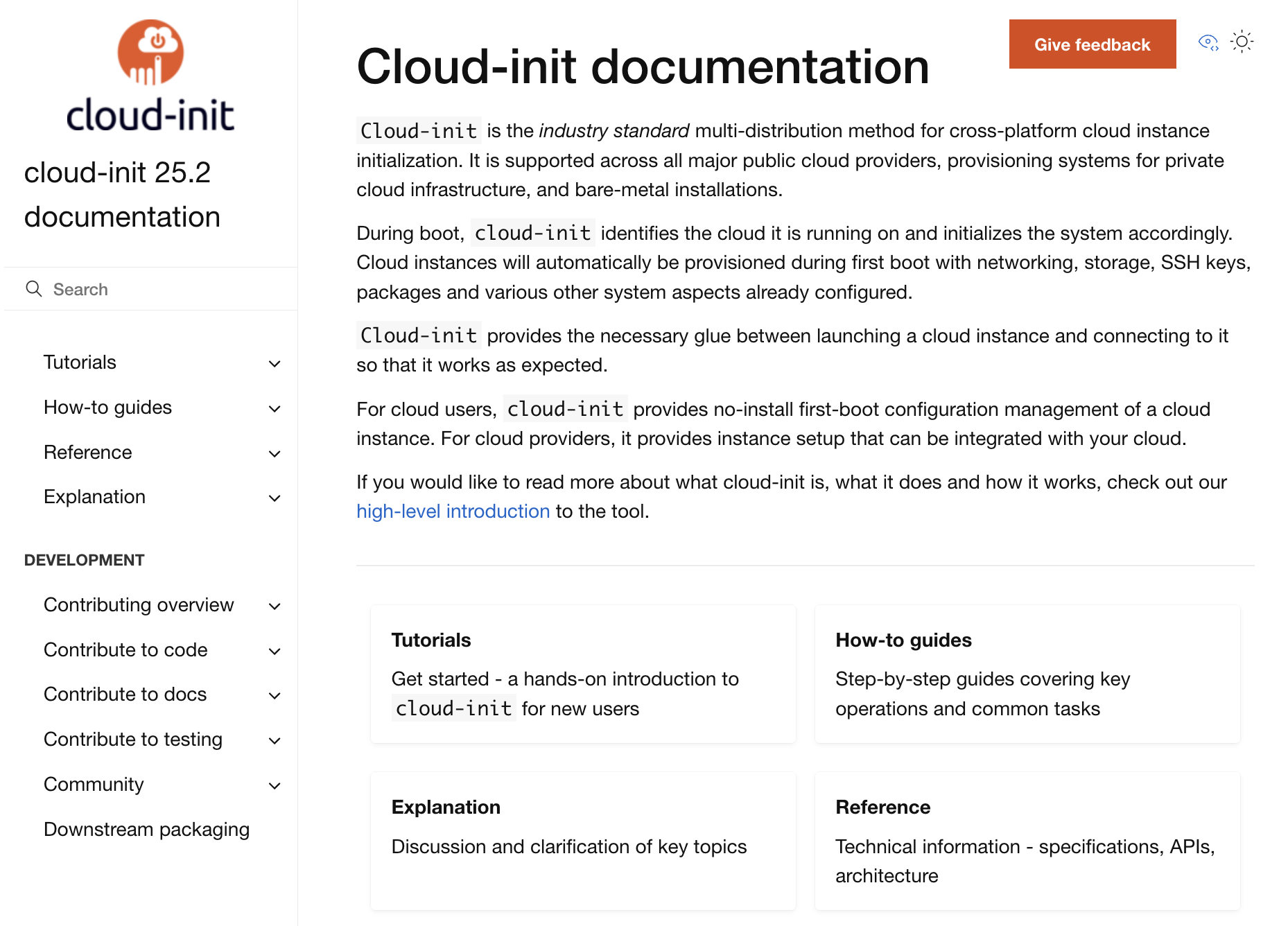Toggle the light/dark theme sun icon
The width and height of the screenshot is (1288, 926).
[x=1242, y=42]
